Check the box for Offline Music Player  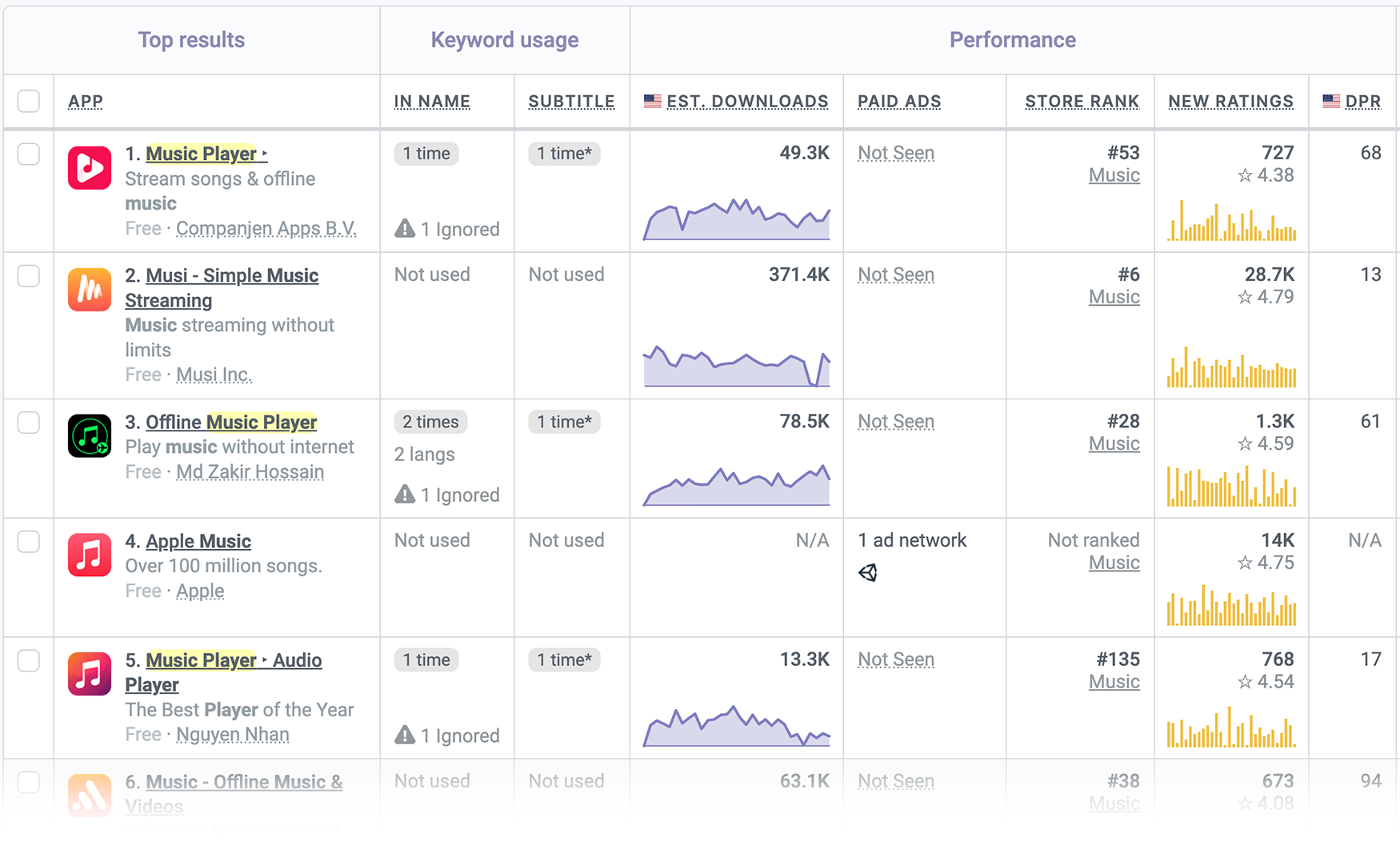coord(29,422)
